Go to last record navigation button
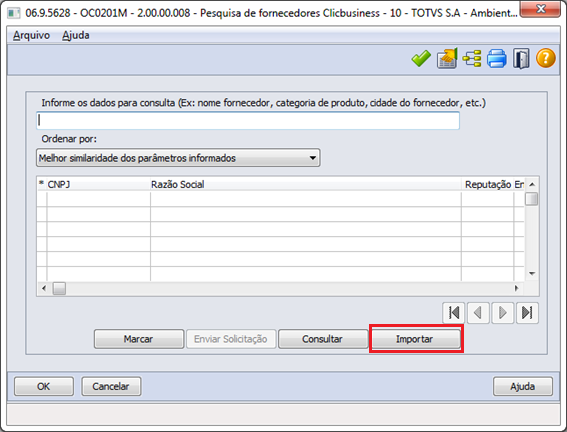Screen dimensions: 567x432 click(x=527, y=313)
